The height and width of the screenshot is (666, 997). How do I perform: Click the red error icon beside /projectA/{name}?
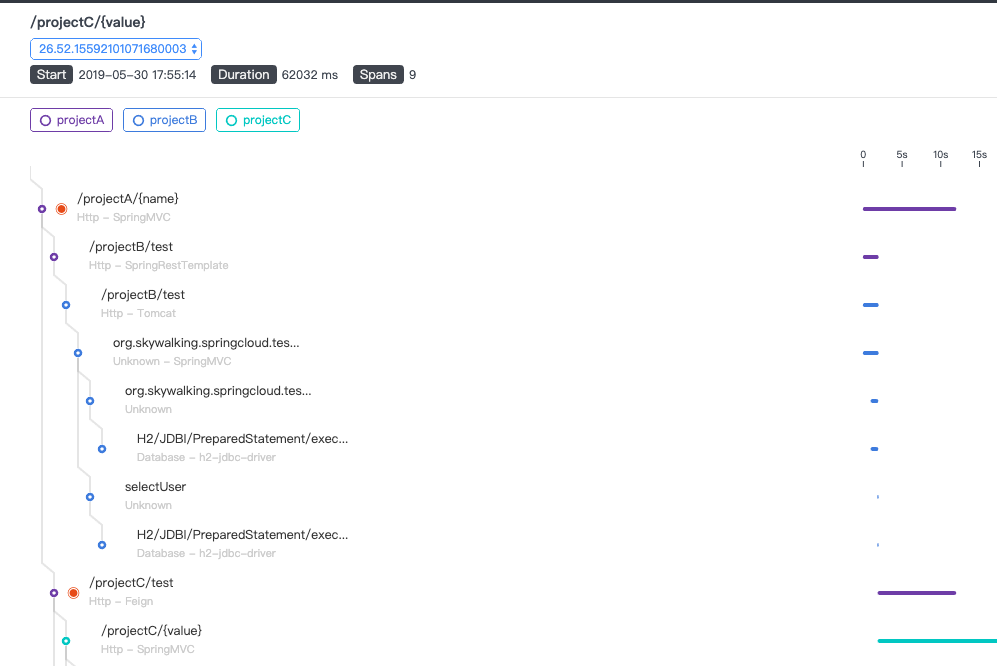click(62, 209)
